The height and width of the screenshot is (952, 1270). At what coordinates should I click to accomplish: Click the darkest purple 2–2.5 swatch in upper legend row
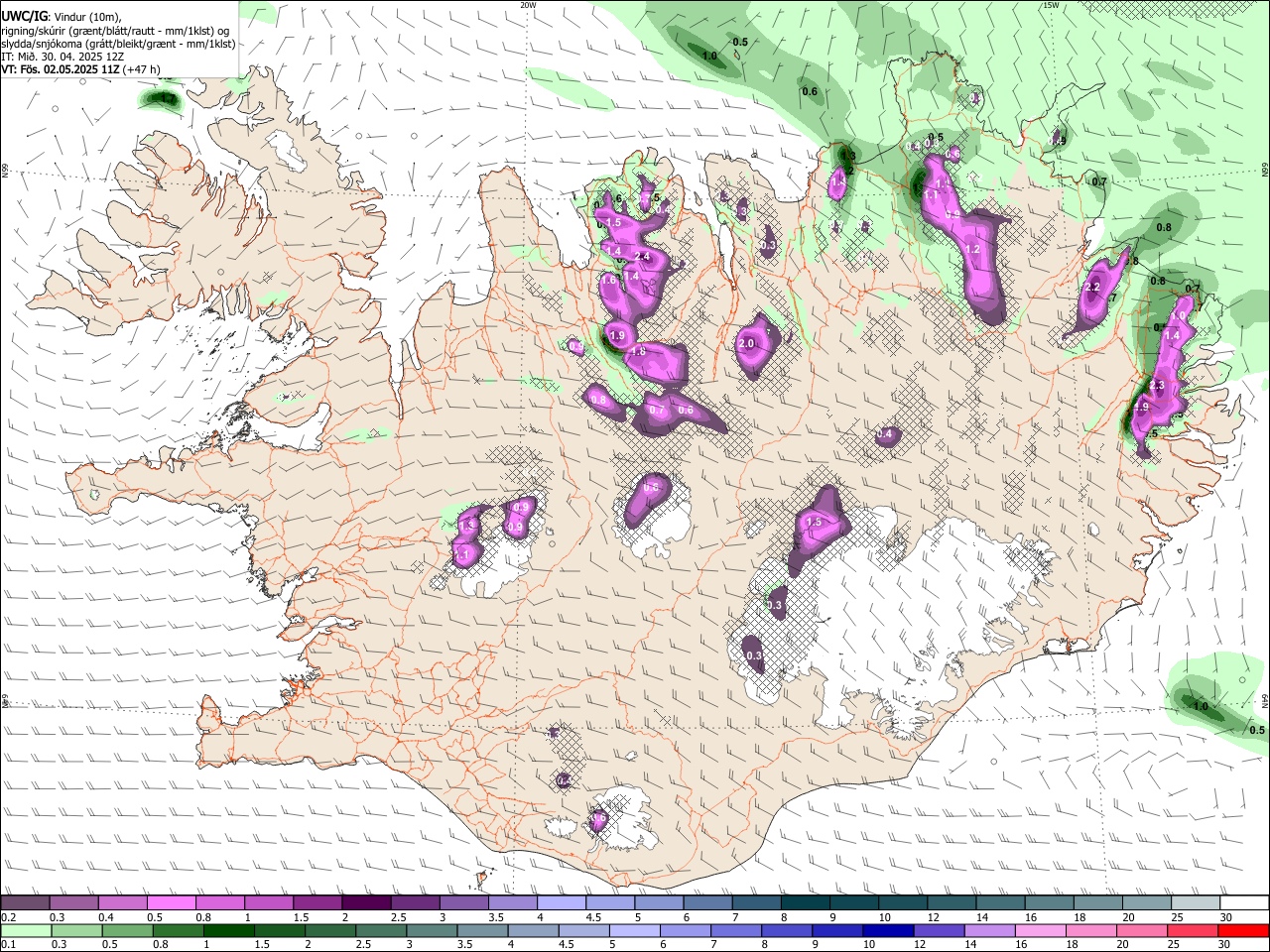point(366,902)
